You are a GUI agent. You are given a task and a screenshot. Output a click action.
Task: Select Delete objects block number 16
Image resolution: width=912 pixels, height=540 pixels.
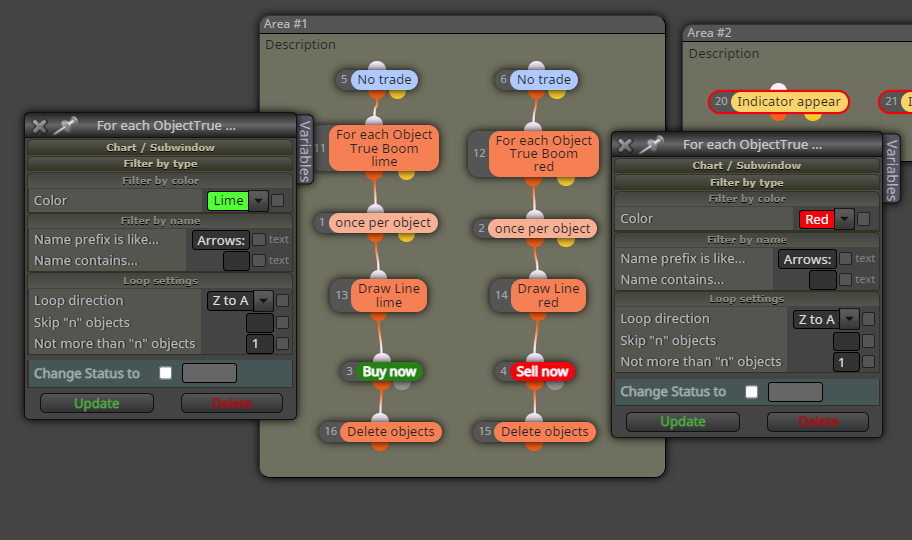point(390,431)
